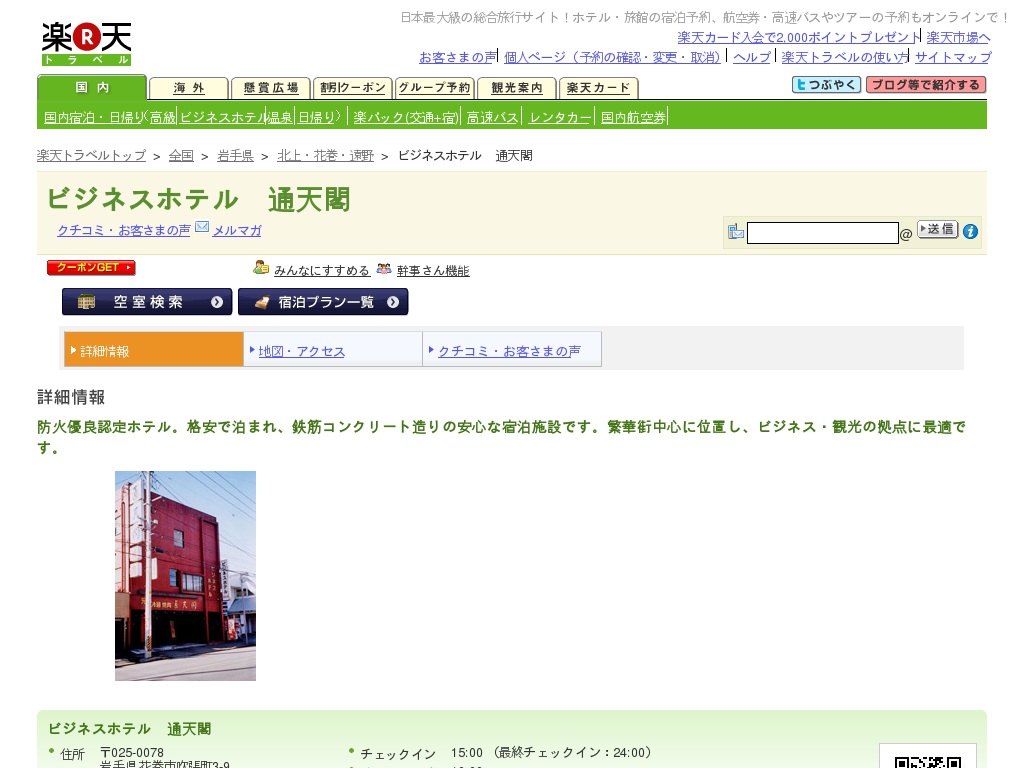Select the 国内 tab
The image size is (1024, 768).
[x=92, y=88]
